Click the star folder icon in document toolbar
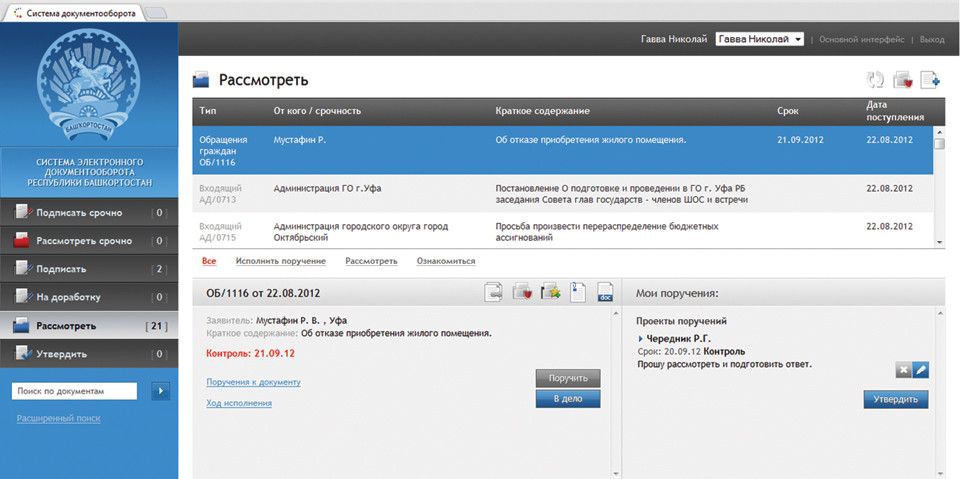The image size is (960, 479). (x=550, y=292)
